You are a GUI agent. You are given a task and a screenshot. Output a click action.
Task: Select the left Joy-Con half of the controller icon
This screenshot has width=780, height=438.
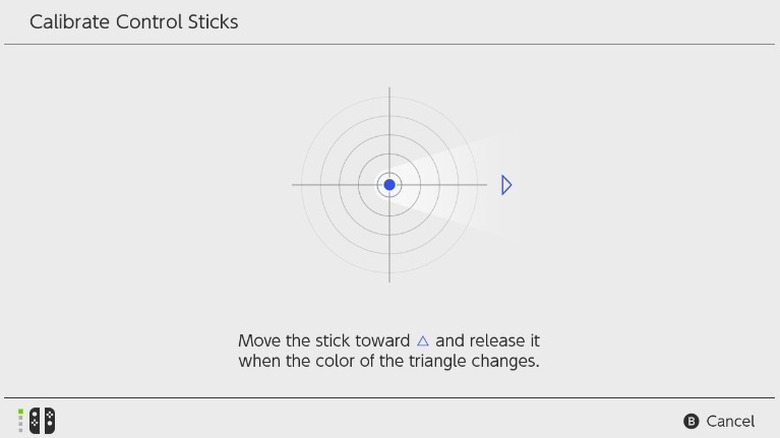(35, 420)
